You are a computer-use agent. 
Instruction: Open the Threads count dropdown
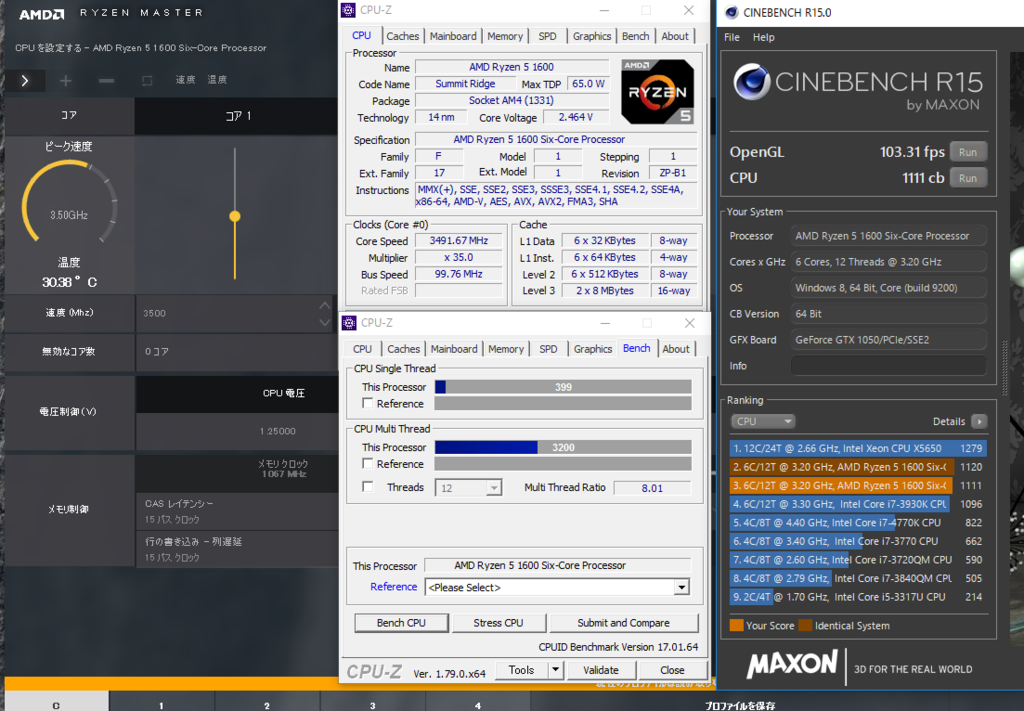(494, 488)
